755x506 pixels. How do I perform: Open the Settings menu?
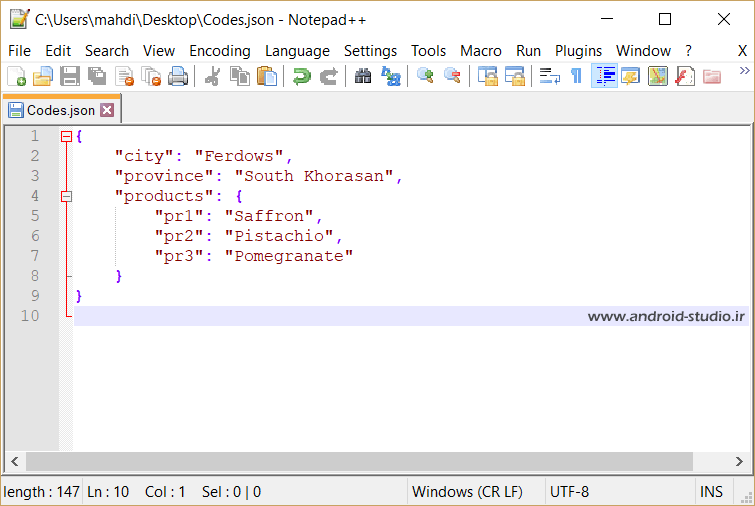click(x=370, y=51)
